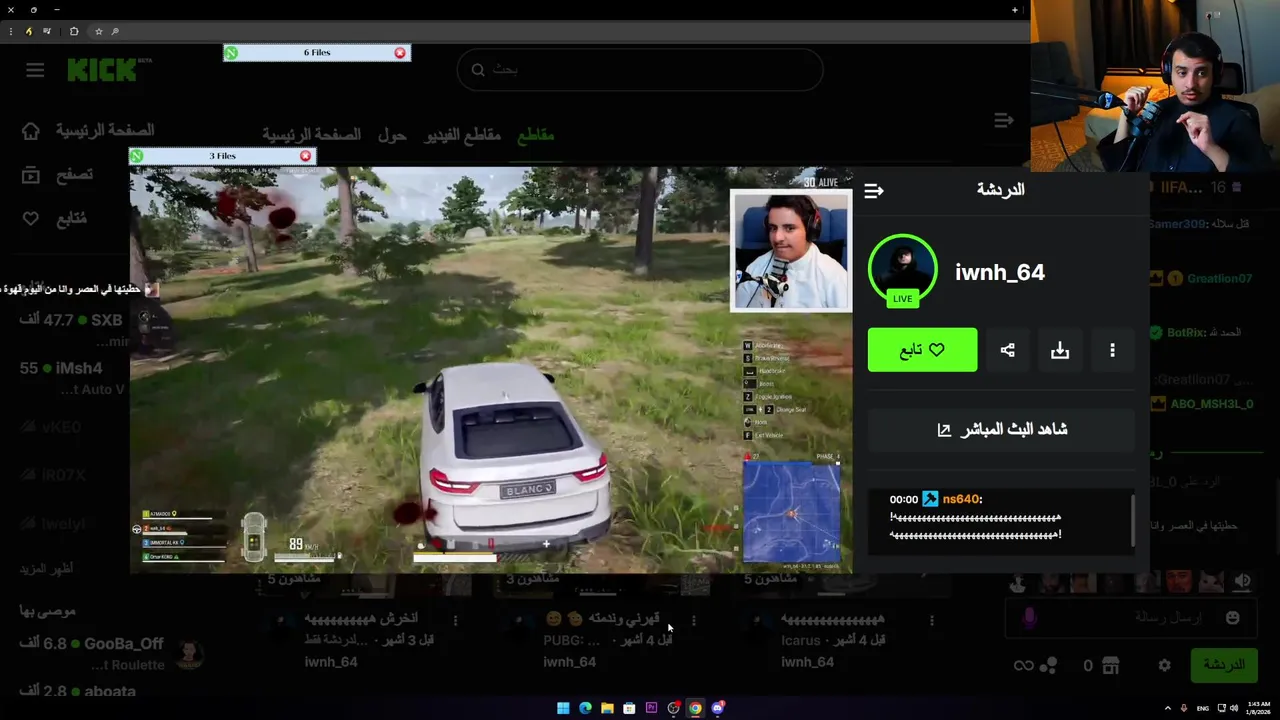Viewport: 1280px width, 720px height.
Task: Click the infinity icon under chat
Action: (x=1023, y=666)
